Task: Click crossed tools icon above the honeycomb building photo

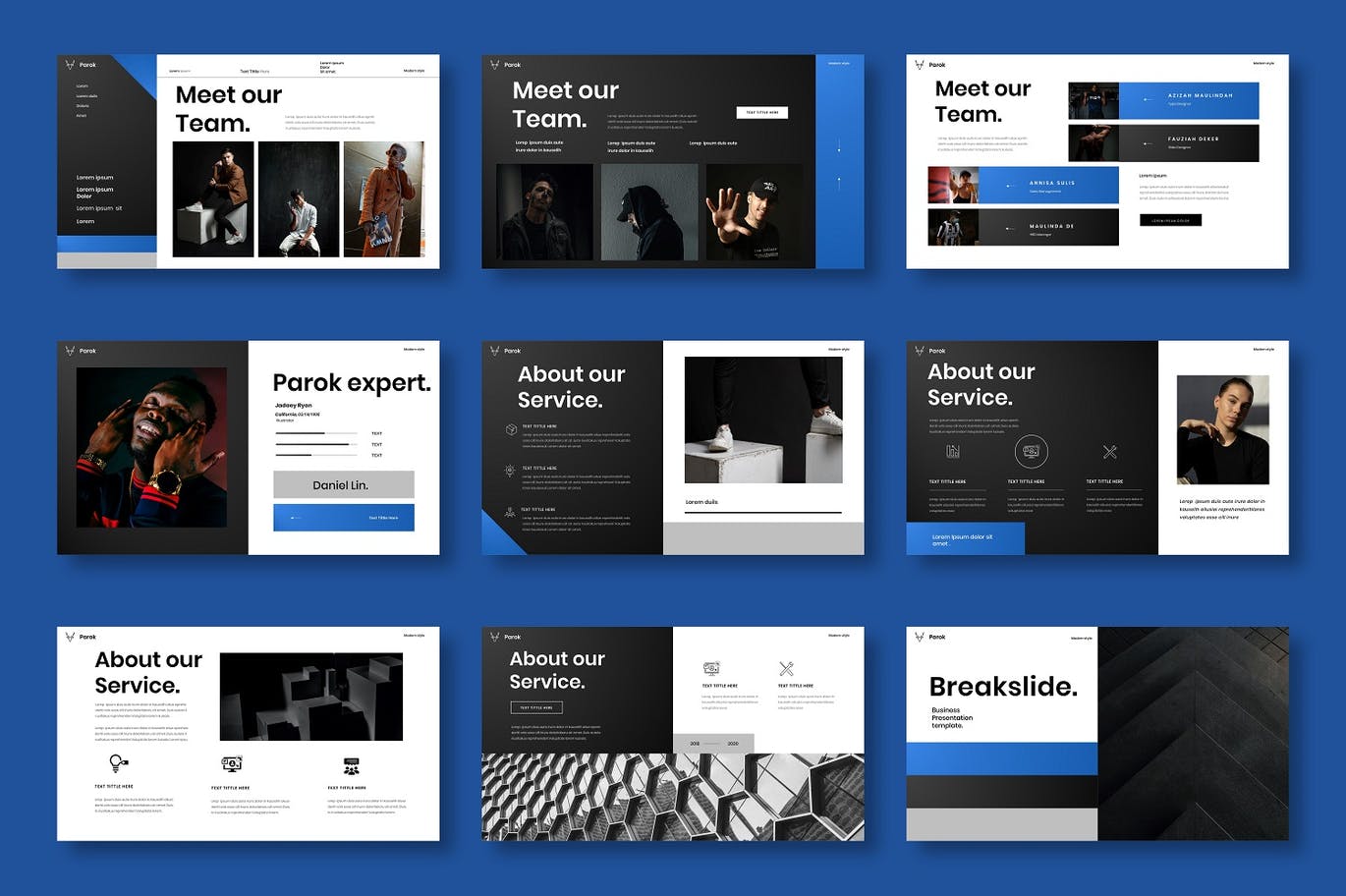Action: coord(786,669)
